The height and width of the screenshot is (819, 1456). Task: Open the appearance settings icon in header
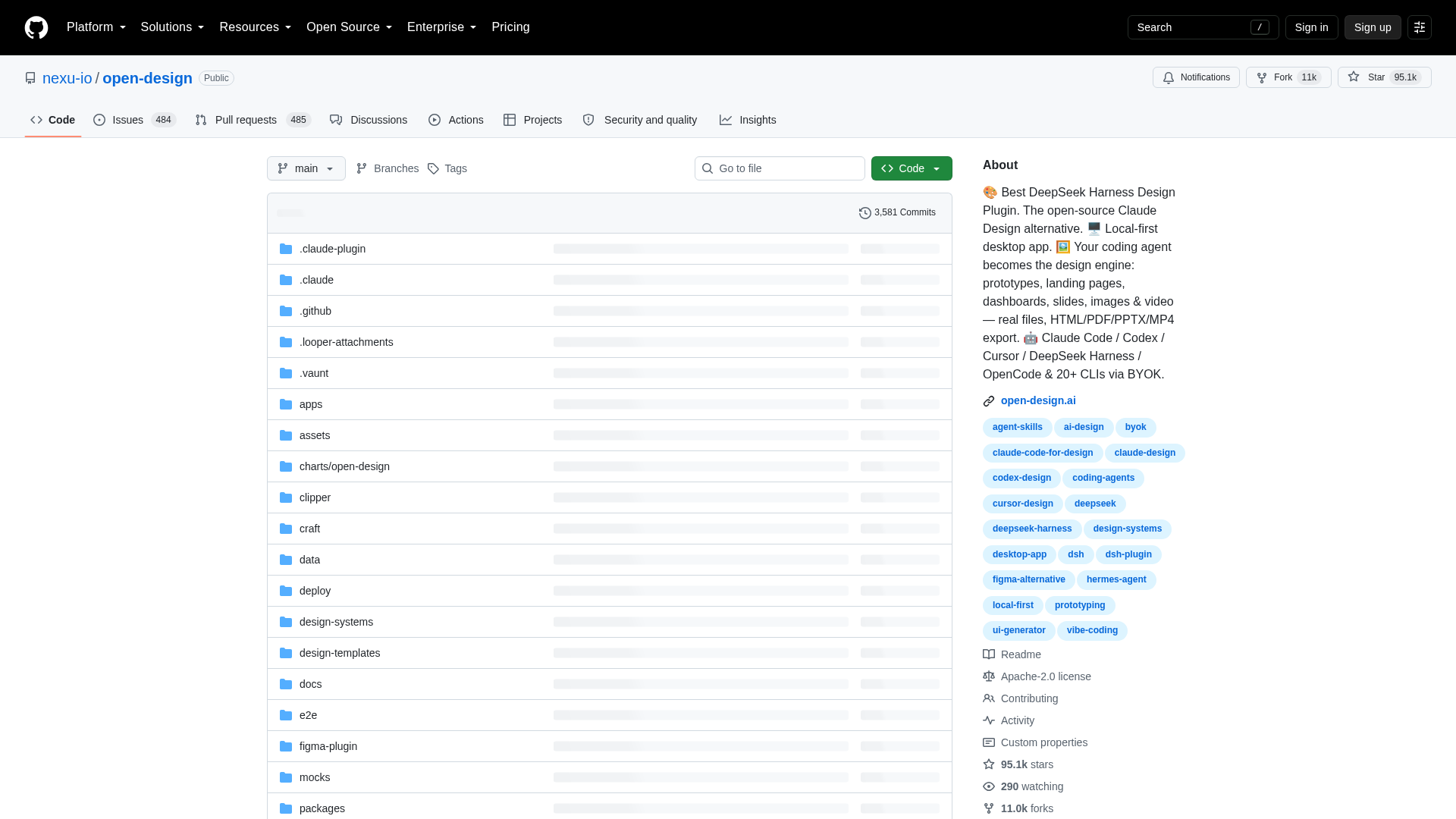1420,27
